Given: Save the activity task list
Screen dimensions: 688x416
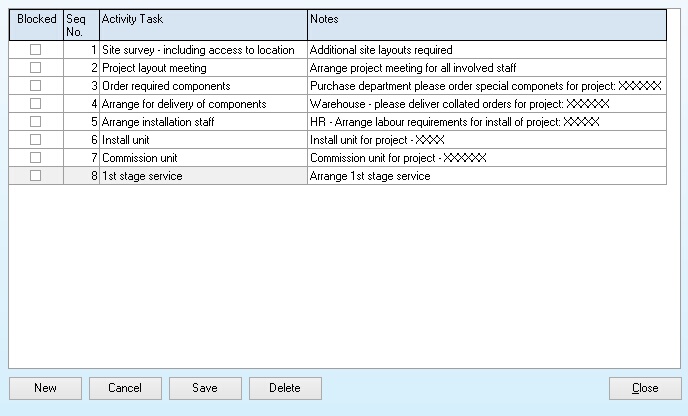Looking at the screenshot, I should (x=205, y=388).
